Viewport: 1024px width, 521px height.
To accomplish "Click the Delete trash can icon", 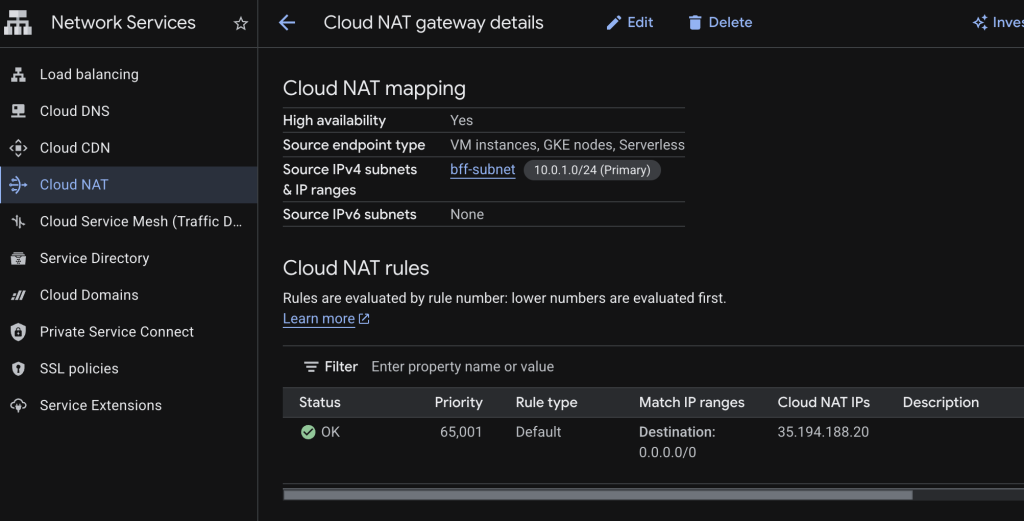I will coord(695,23).
